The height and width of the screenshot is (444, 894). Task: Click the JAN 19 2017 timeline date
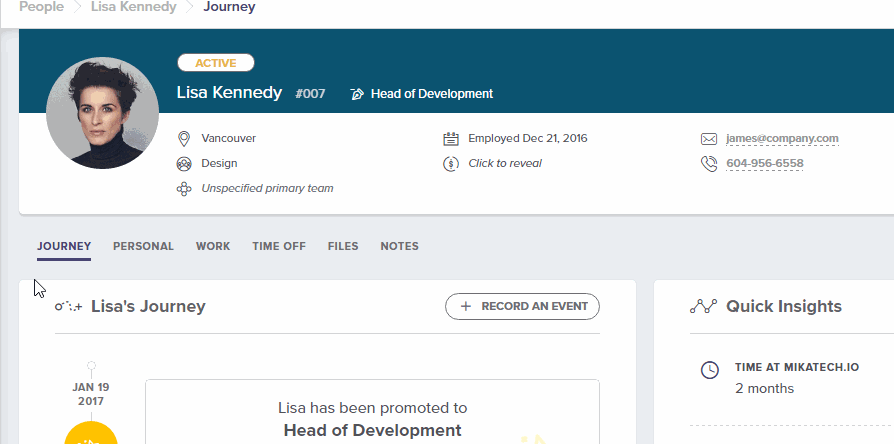pyautogui.click(x=91, y=394)
